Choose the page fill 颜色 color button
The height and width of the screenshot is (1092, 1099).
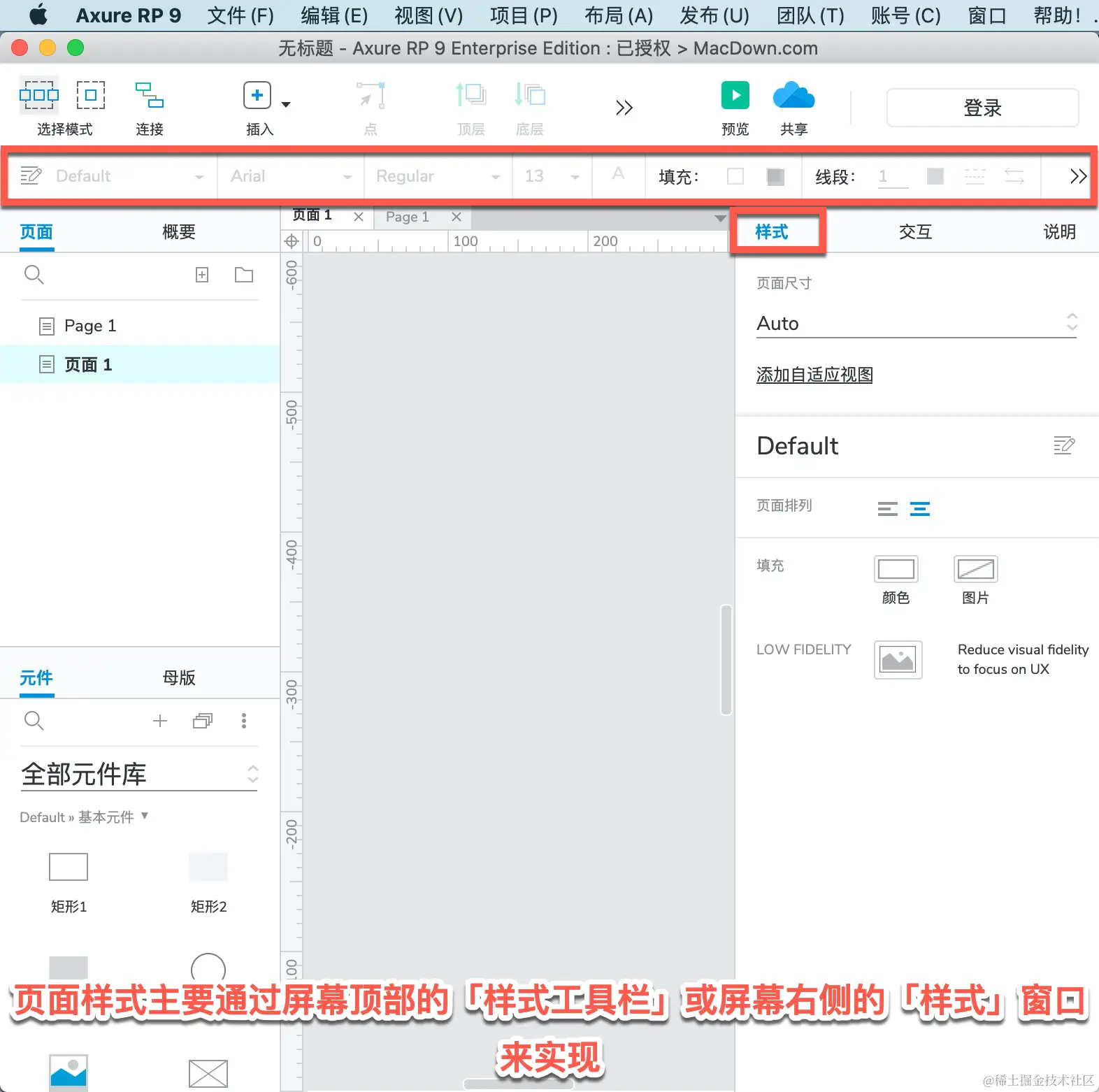pos(896,569)
